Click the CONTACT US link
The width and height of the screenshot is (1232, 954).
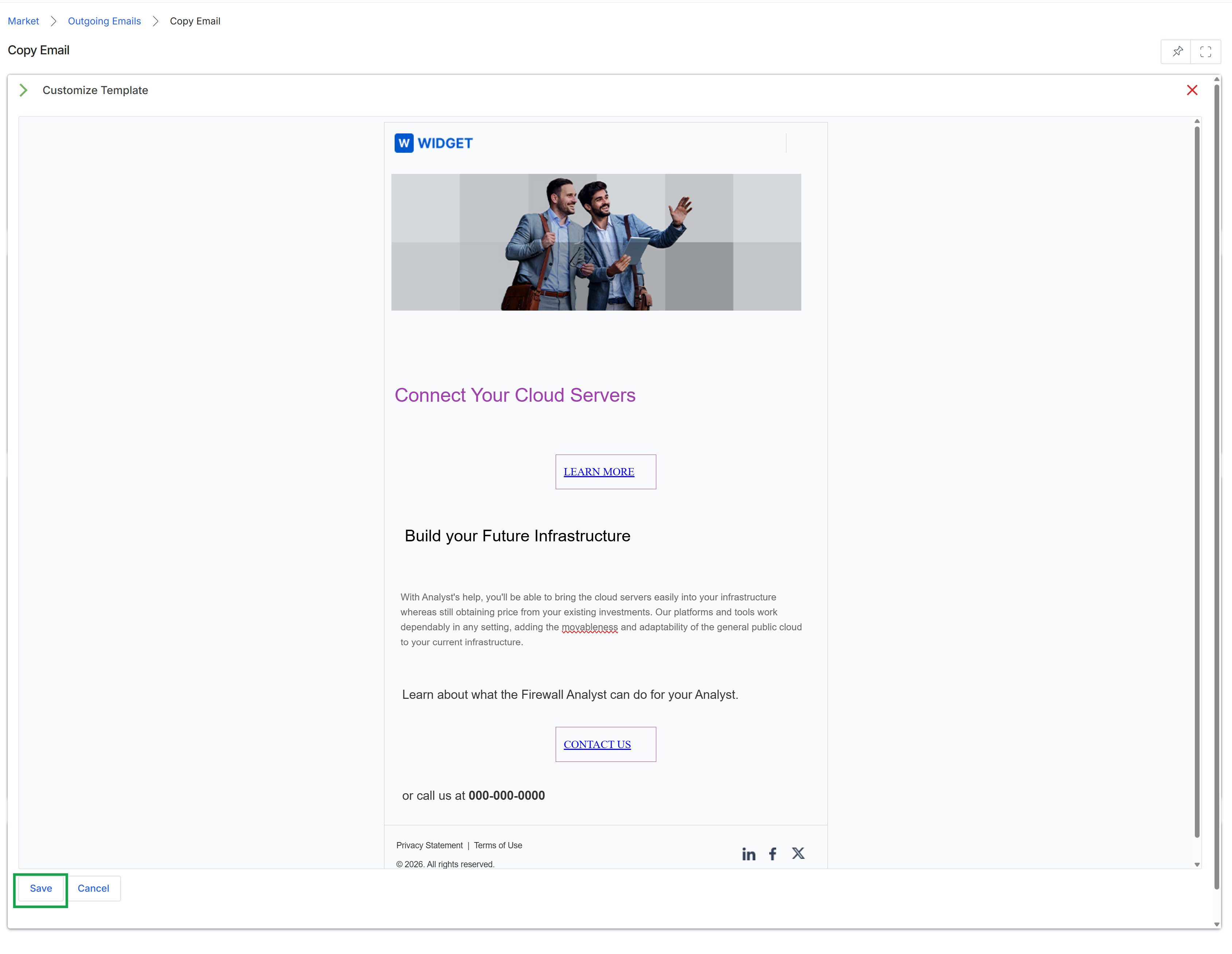pyautogui.click(x=597, y=744)
